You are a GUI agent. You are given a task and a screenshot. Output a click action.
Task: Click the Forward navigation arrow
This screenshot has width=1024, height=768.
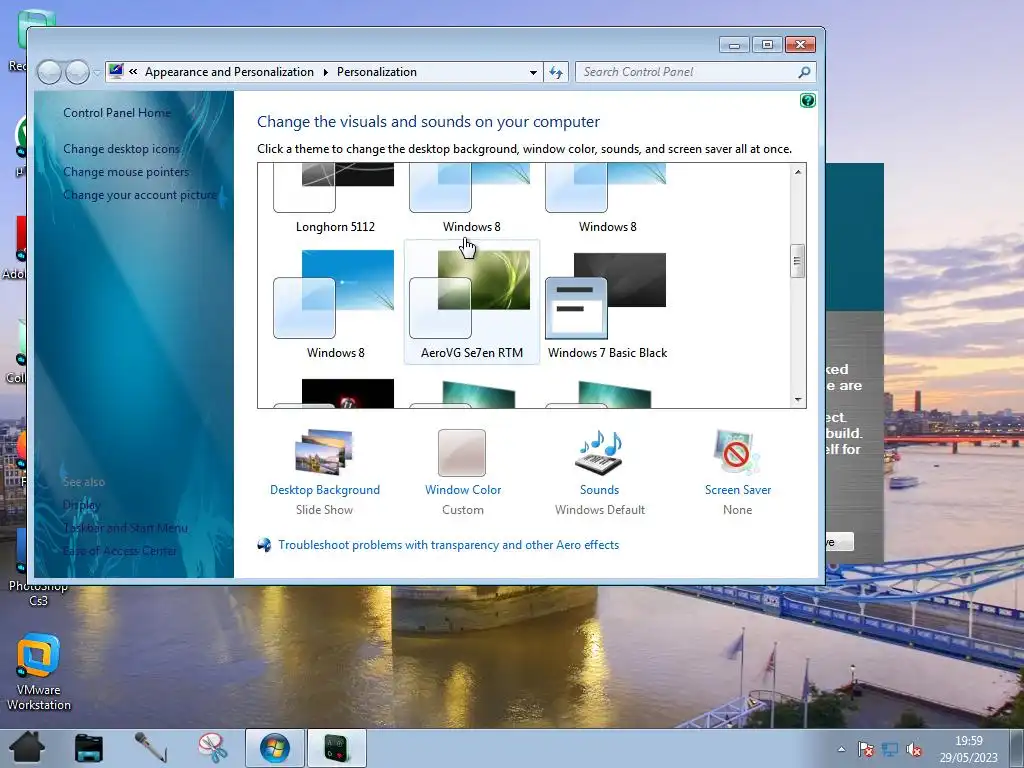point(77,72)
